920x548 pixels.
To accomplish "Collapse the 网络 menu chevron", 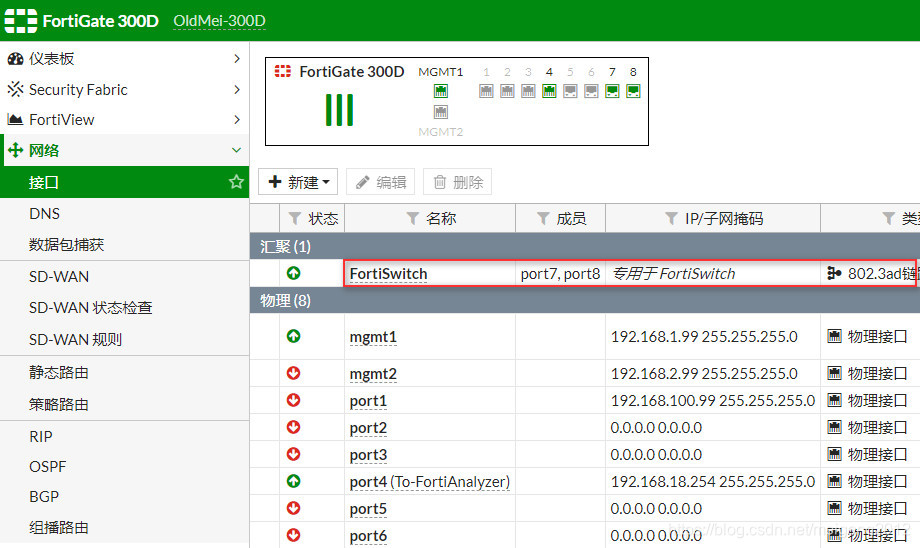I will coord(236,150).
